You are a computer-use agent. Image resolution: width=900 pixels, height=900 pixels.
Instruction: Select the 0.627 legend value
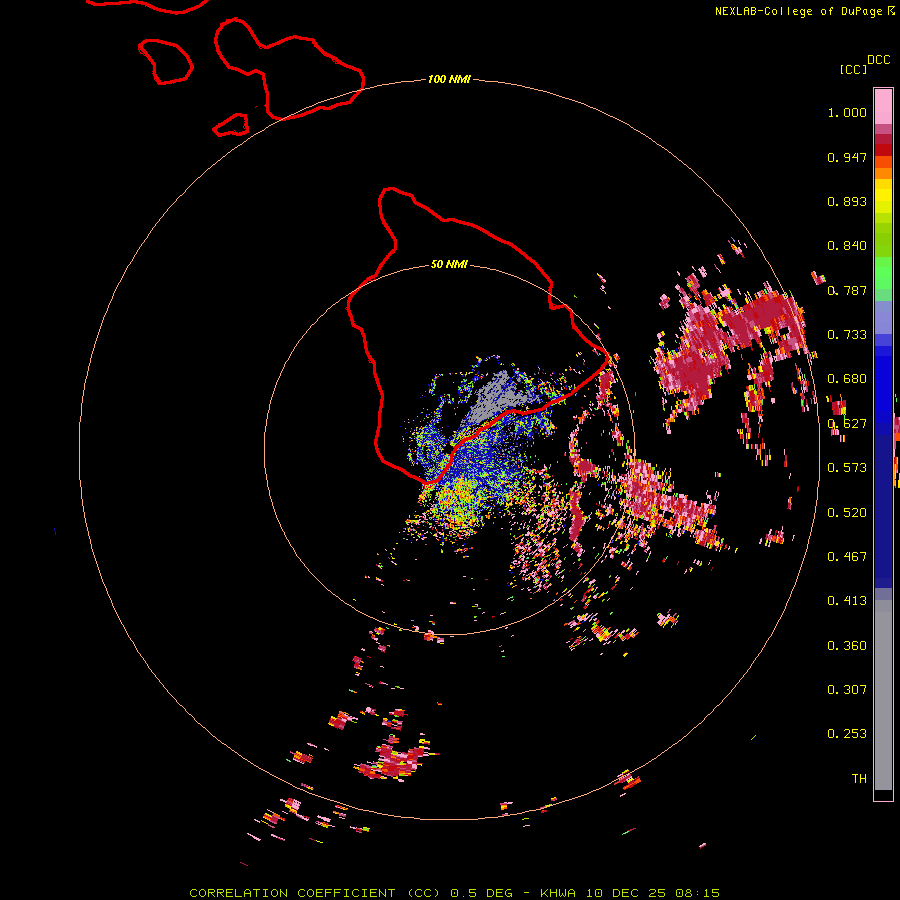(847, 424)
